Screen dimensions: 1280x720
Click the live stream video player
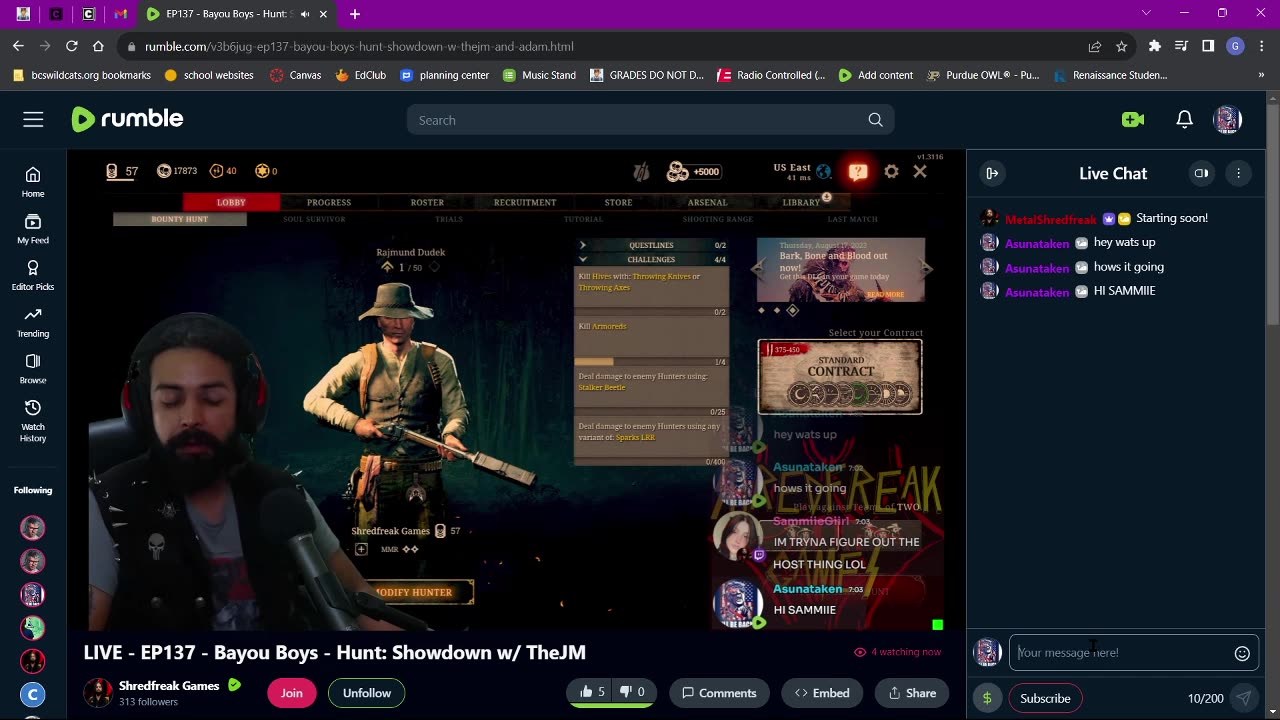click(x=517, y=390)
